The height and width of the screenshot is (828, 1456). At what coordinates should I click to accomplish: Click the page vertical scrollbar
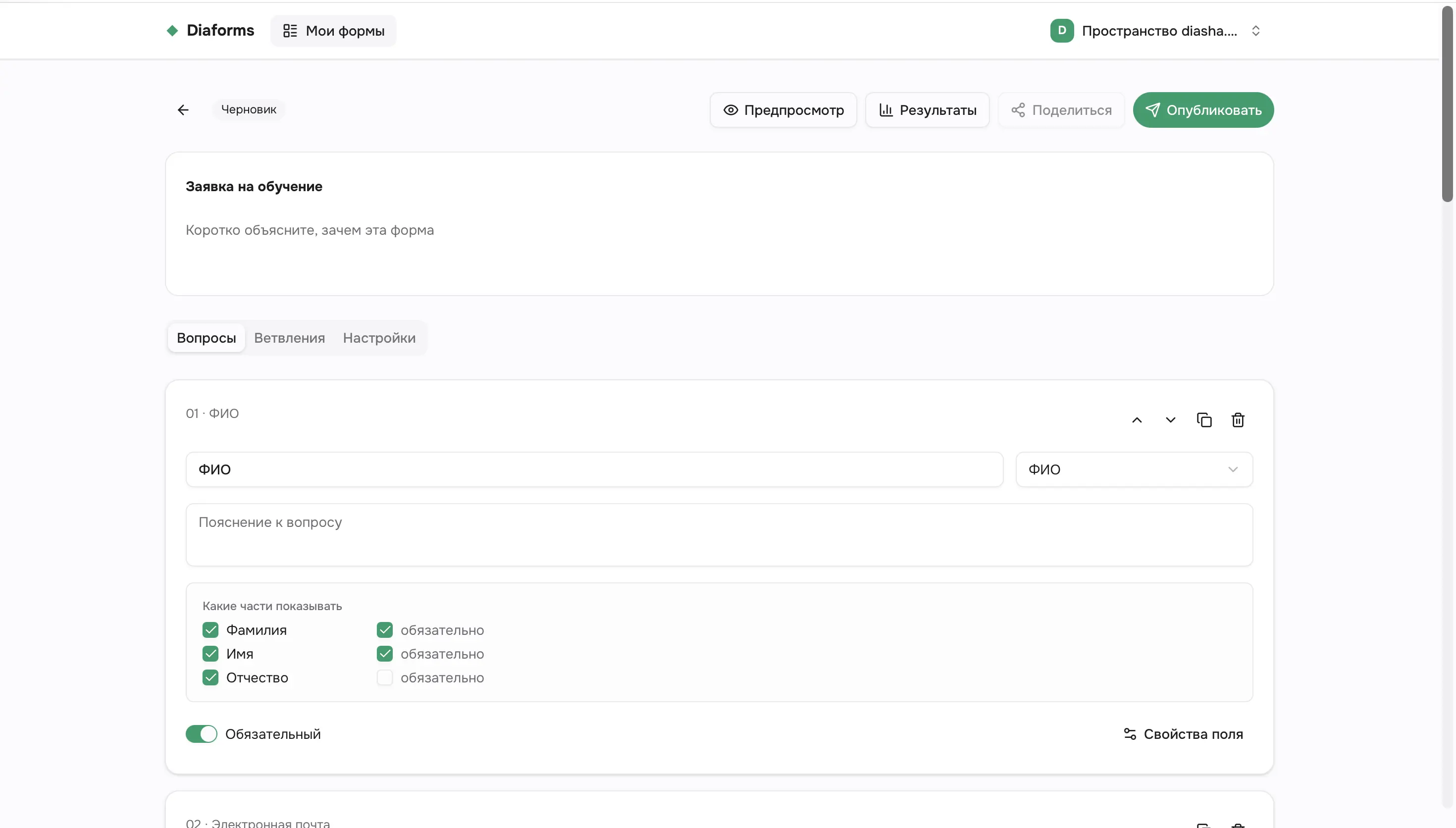click(1447, 104)
